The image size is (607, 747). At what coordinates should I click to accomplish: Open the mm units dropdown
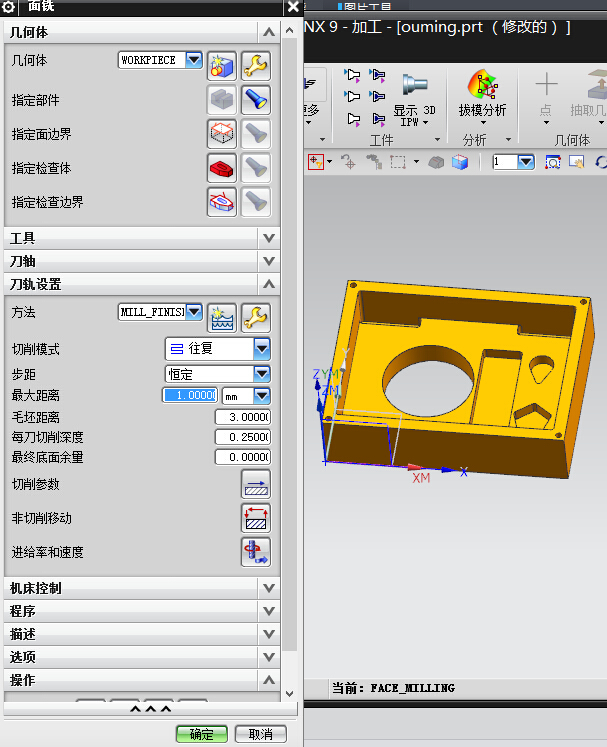[x=262, y=395]
